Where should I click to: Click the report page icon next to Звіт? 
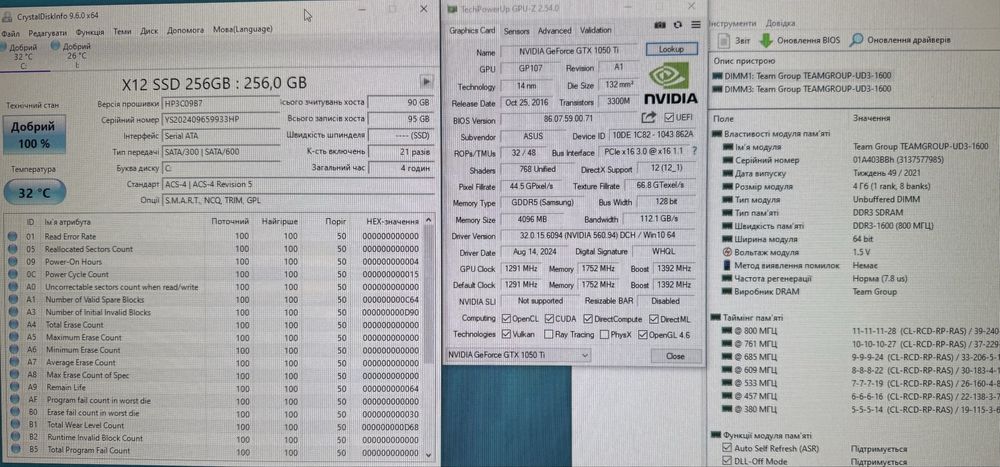pyautogui.click(x=723, y=40)
